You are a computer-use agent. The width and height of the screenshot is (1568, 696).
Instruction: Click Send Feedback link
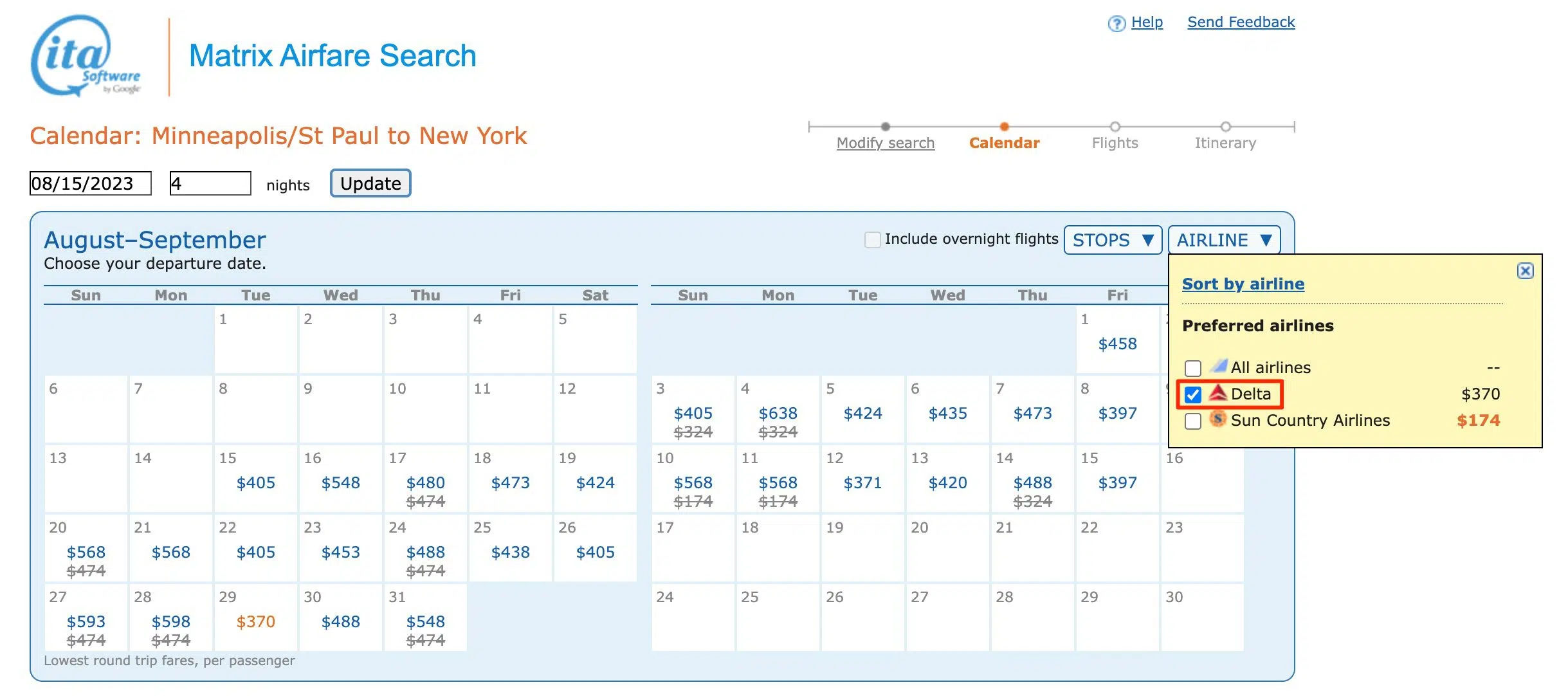(1243, 22)
